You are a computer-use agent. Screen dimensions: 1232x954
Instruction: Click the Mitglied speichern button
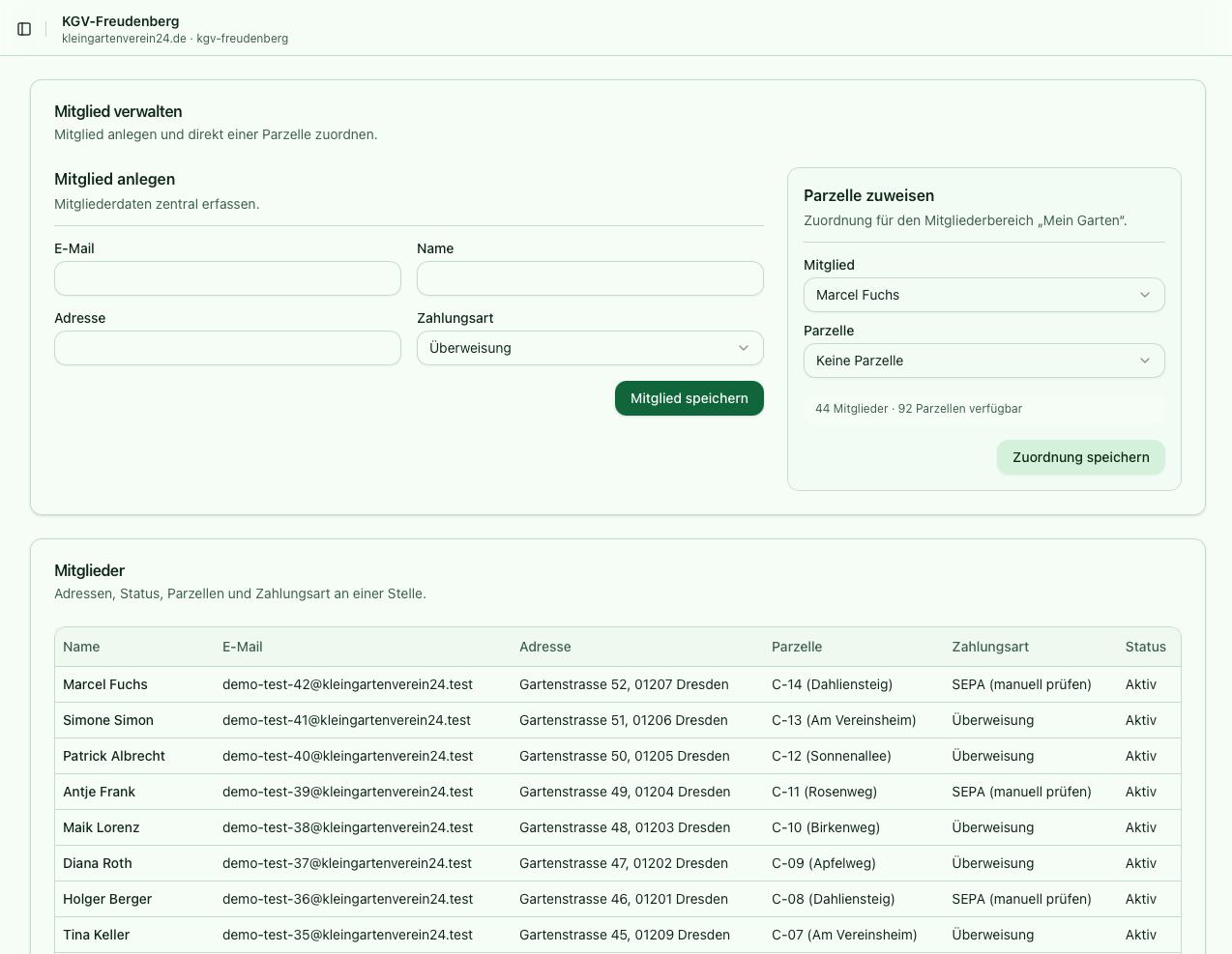689,398
